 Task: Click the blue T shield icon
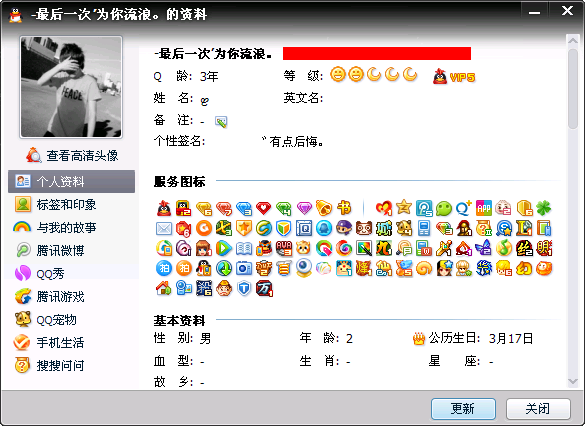(244, 288)
